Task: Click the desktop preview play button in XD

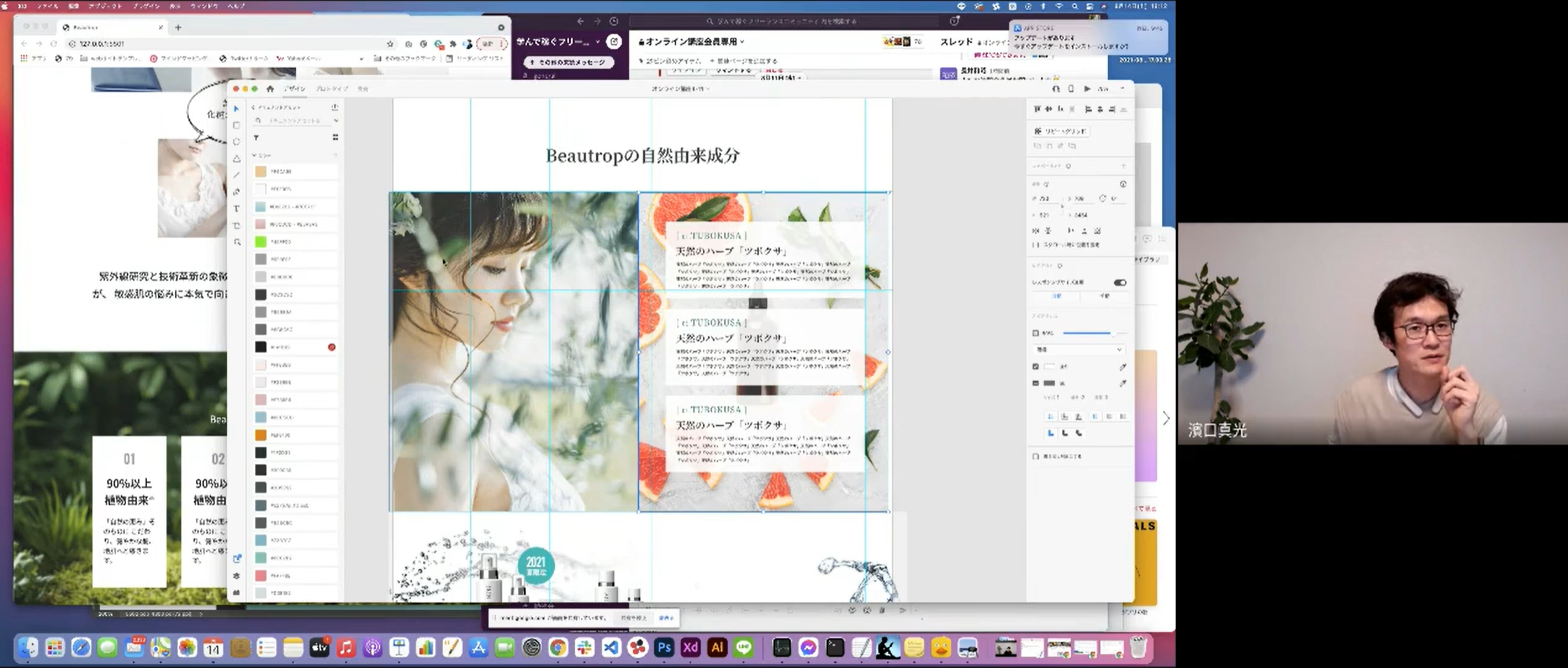Action: pyautogui.click(x=1087, y=89)
